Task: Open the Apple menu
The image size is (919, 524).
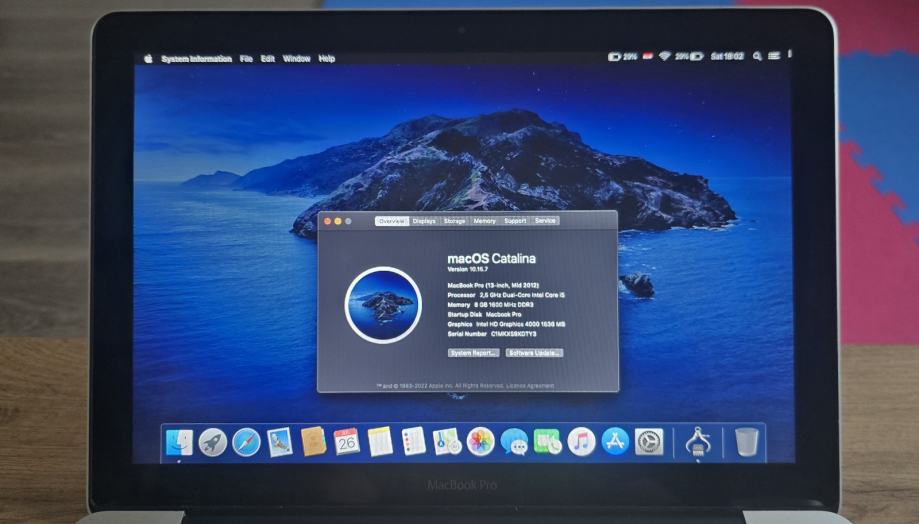Action: [x=148, y=59]
